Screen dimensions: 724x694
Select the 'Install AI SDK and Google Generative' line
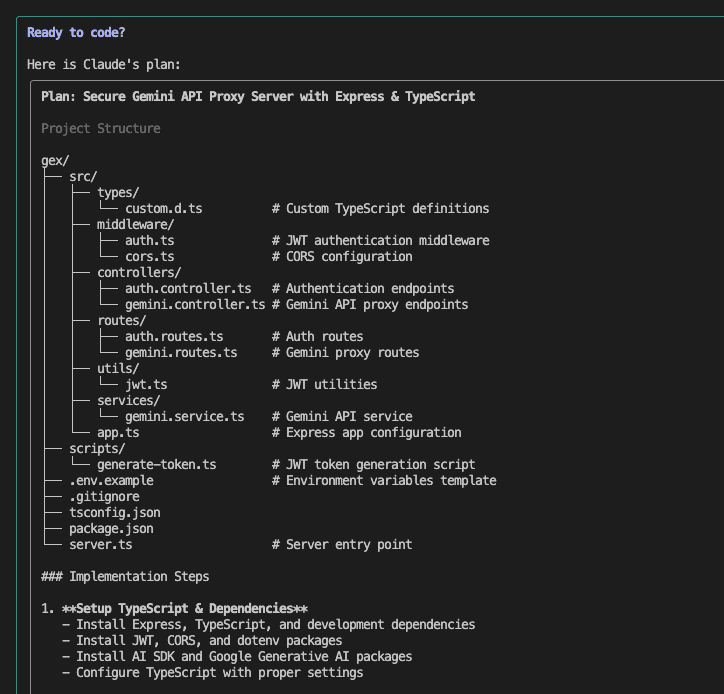(x=237, y=657)
